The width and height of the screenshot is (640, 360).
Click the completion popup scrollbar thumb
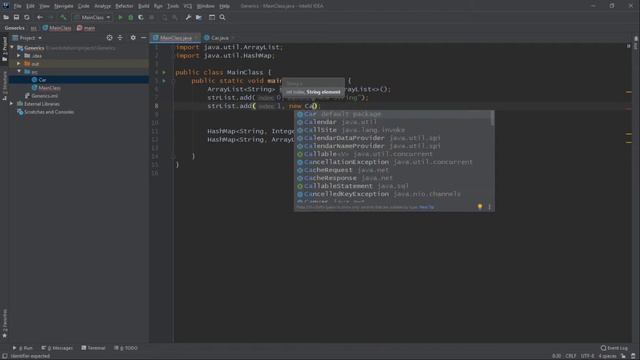(492, 118)
